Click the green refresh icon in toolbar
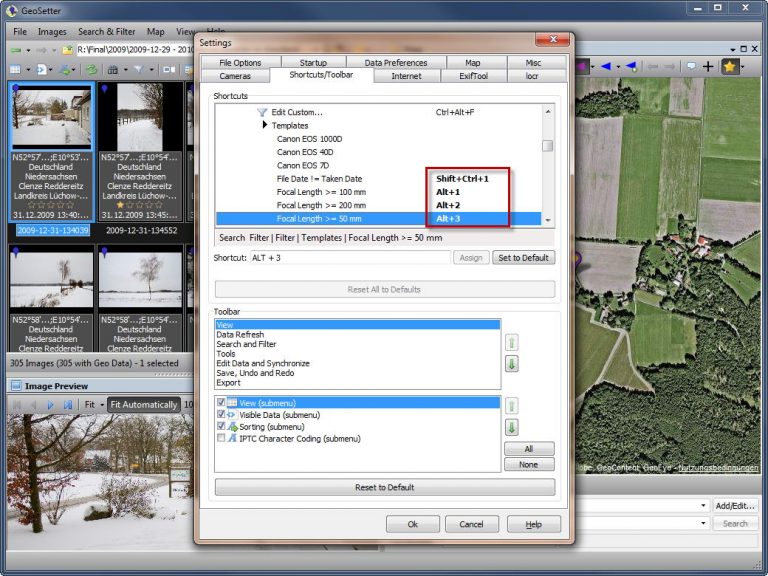Screen dimensions: 768x576 pos(92,69)
